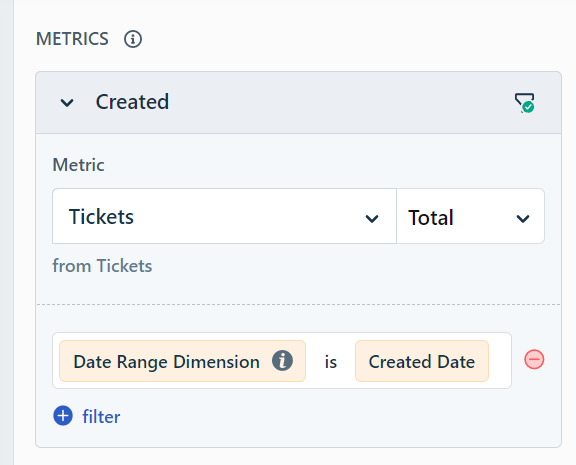The image size is (576, 465).
Task: Click the Created metric title
Action: click(132, 102)
